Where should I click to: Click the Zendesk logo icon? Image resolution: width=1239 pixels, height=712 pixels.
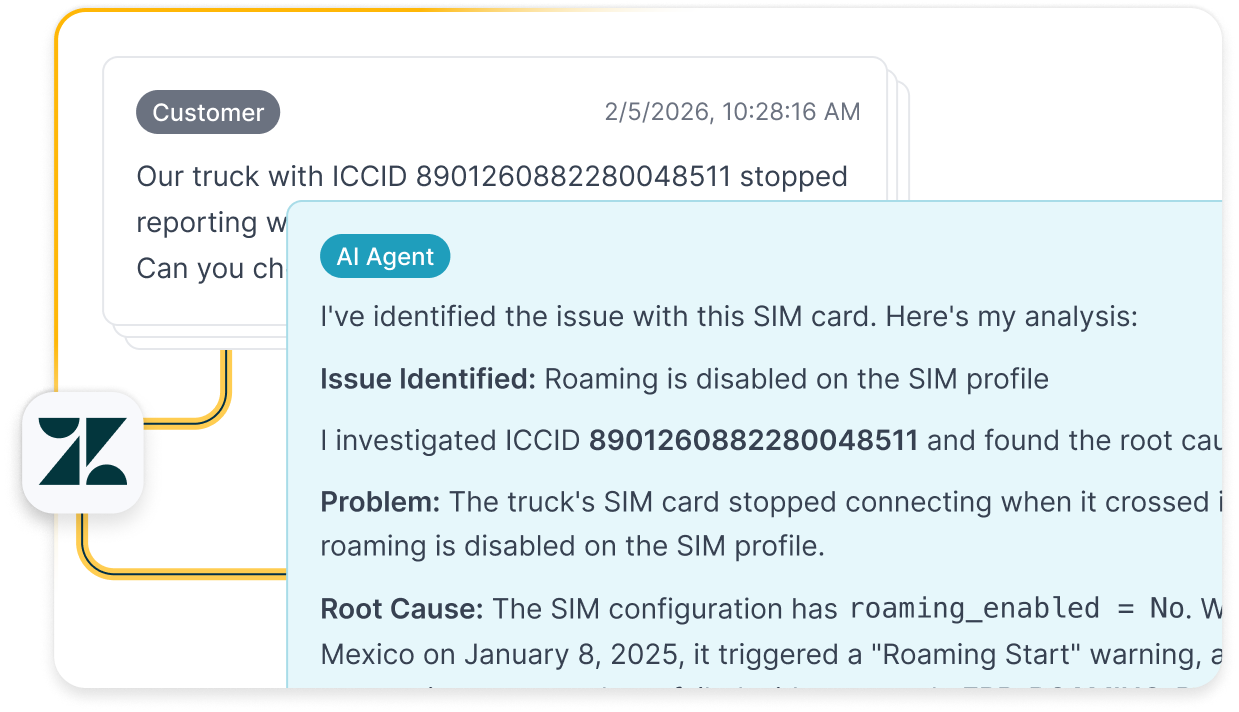83,452
